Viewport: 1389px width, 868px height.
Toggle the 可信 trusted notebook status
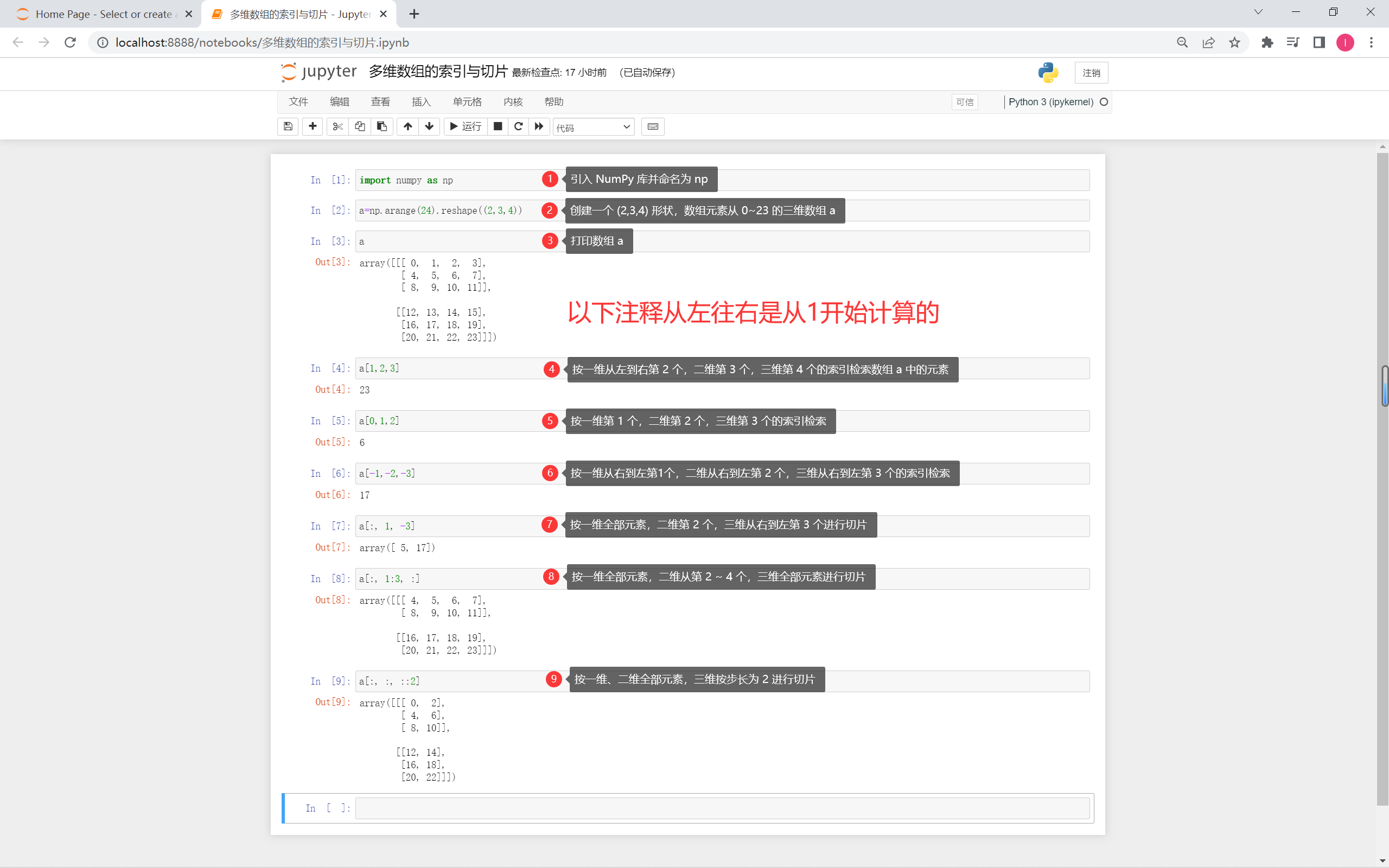[x=965, y=102]
